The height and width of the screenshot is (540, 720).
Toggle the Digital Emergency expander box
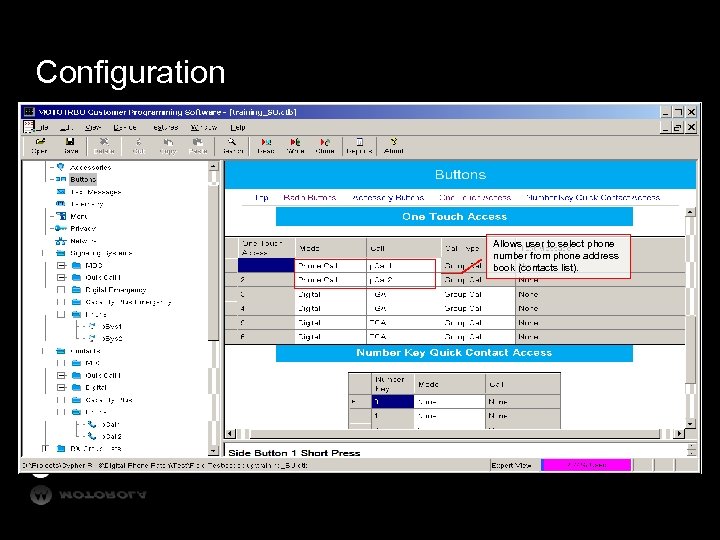(61, 290)
